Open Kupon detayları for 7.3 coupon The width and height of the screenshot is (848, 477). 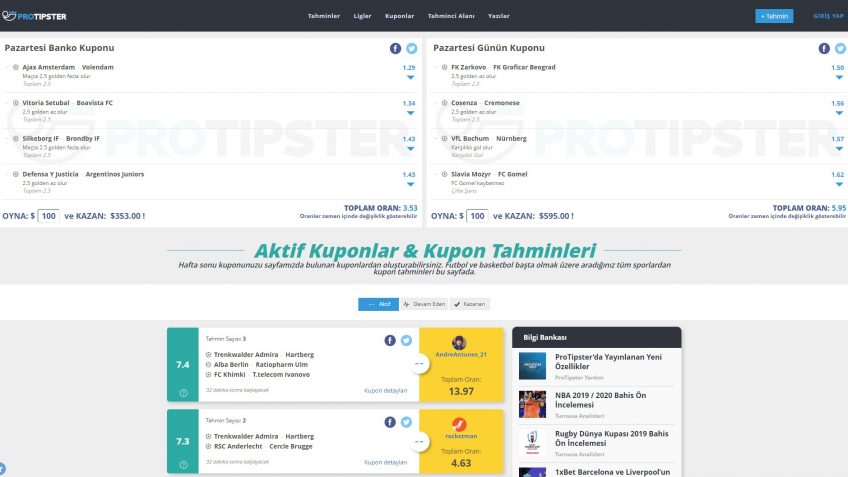386,462
